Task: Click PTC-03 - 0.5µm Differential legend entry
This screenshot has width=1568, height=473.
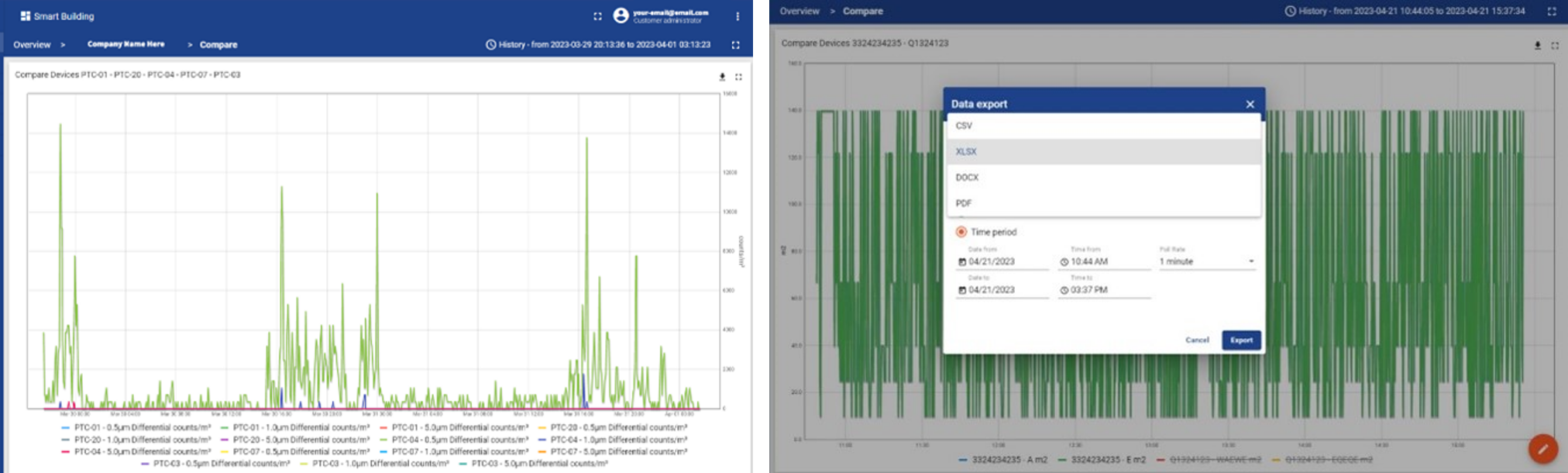Action: pos(215,464)
